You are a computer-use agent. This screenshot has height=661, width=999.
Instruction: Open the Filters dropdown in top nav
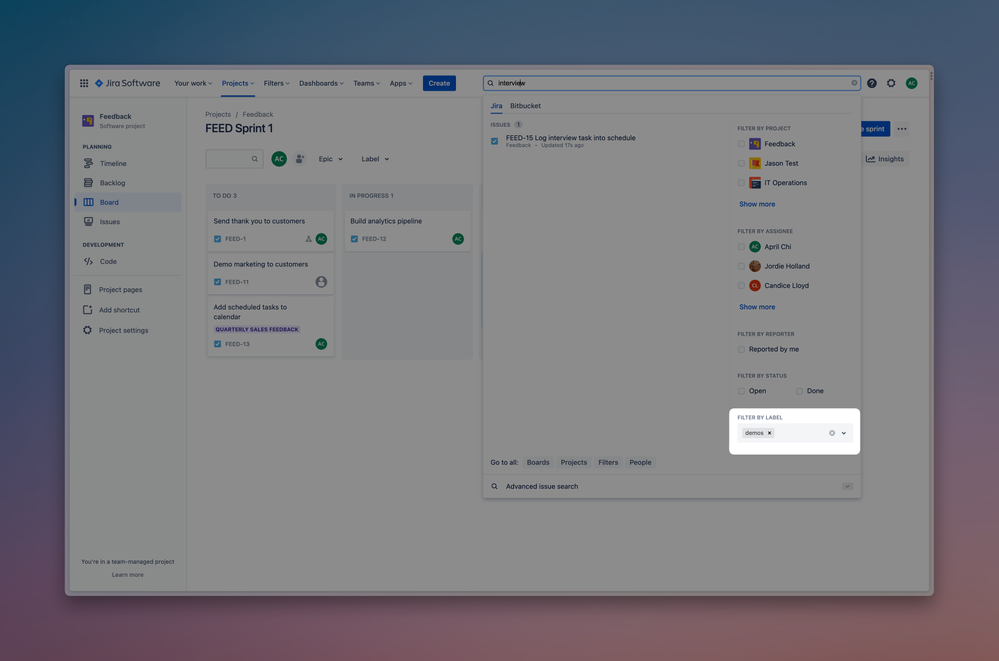(x=277, y=83)
